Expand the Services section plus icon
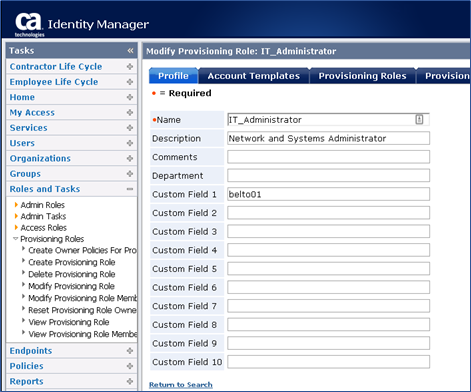The height and width of the screenshot is (392, 471). [130, 128]
